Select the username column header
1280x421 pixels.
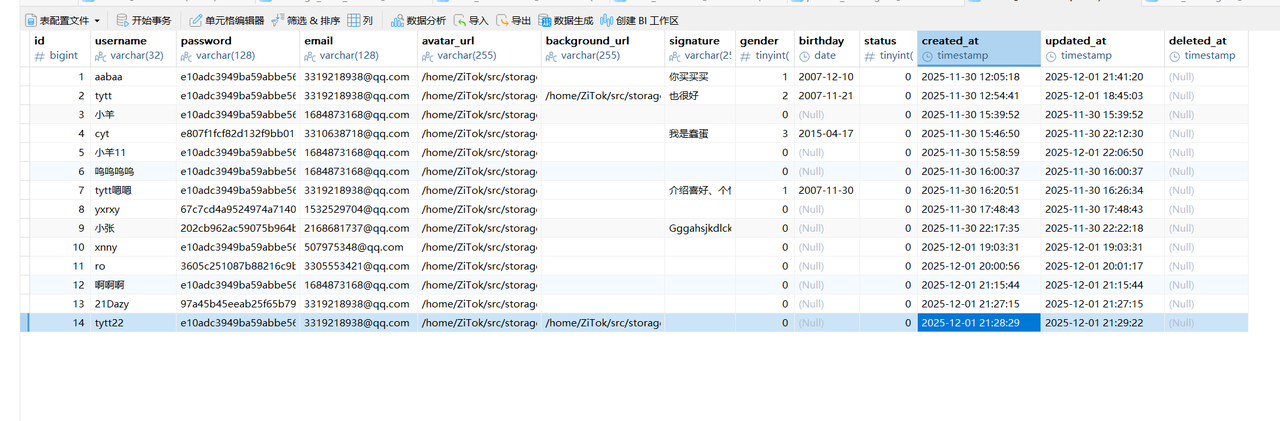coord(133,48)
